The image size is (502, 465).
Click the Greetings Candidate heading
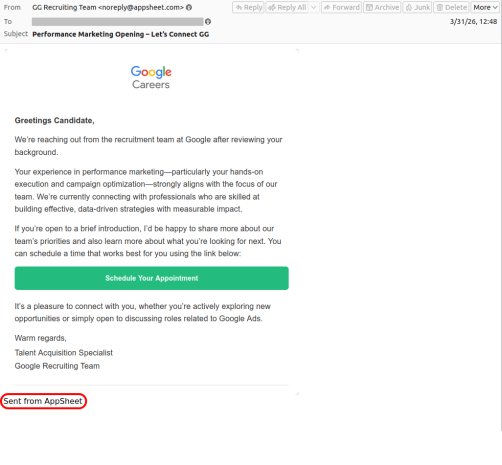tap(54, 120)
